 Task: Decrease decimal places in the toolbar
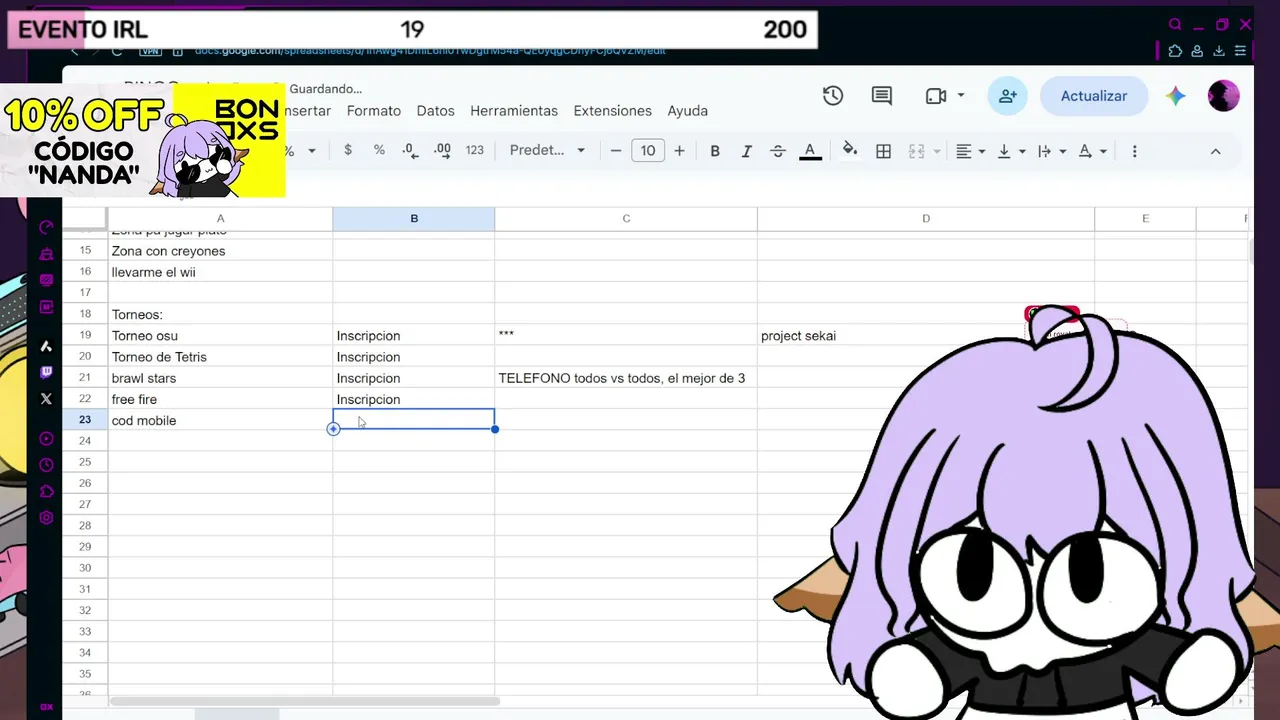[410, 150]
